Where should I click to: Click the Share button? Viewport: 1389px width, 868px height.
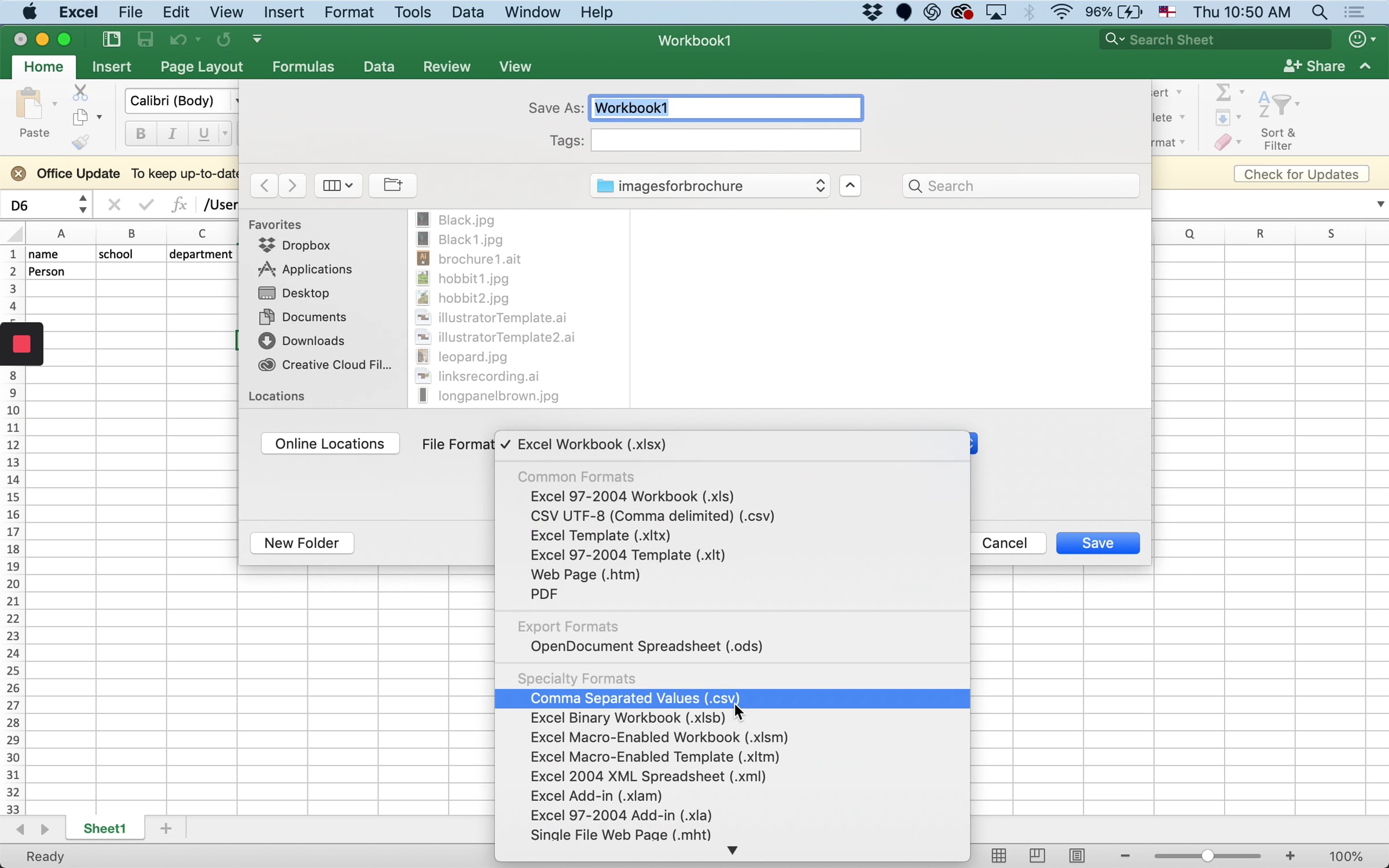[1314, 67]
